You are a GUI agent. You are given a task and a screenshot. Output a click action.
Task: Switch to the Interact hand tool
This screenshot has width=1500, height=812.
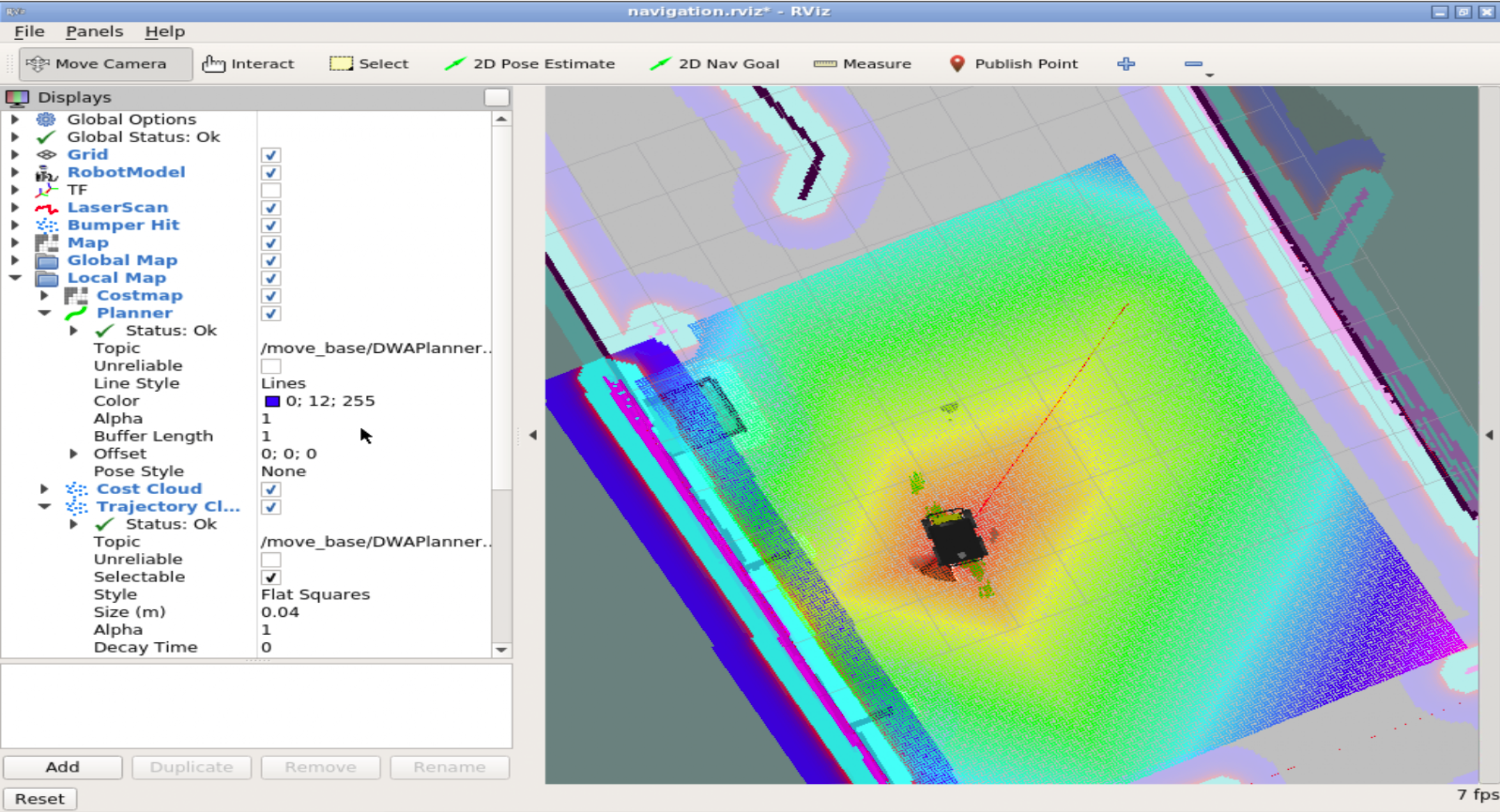248,64
